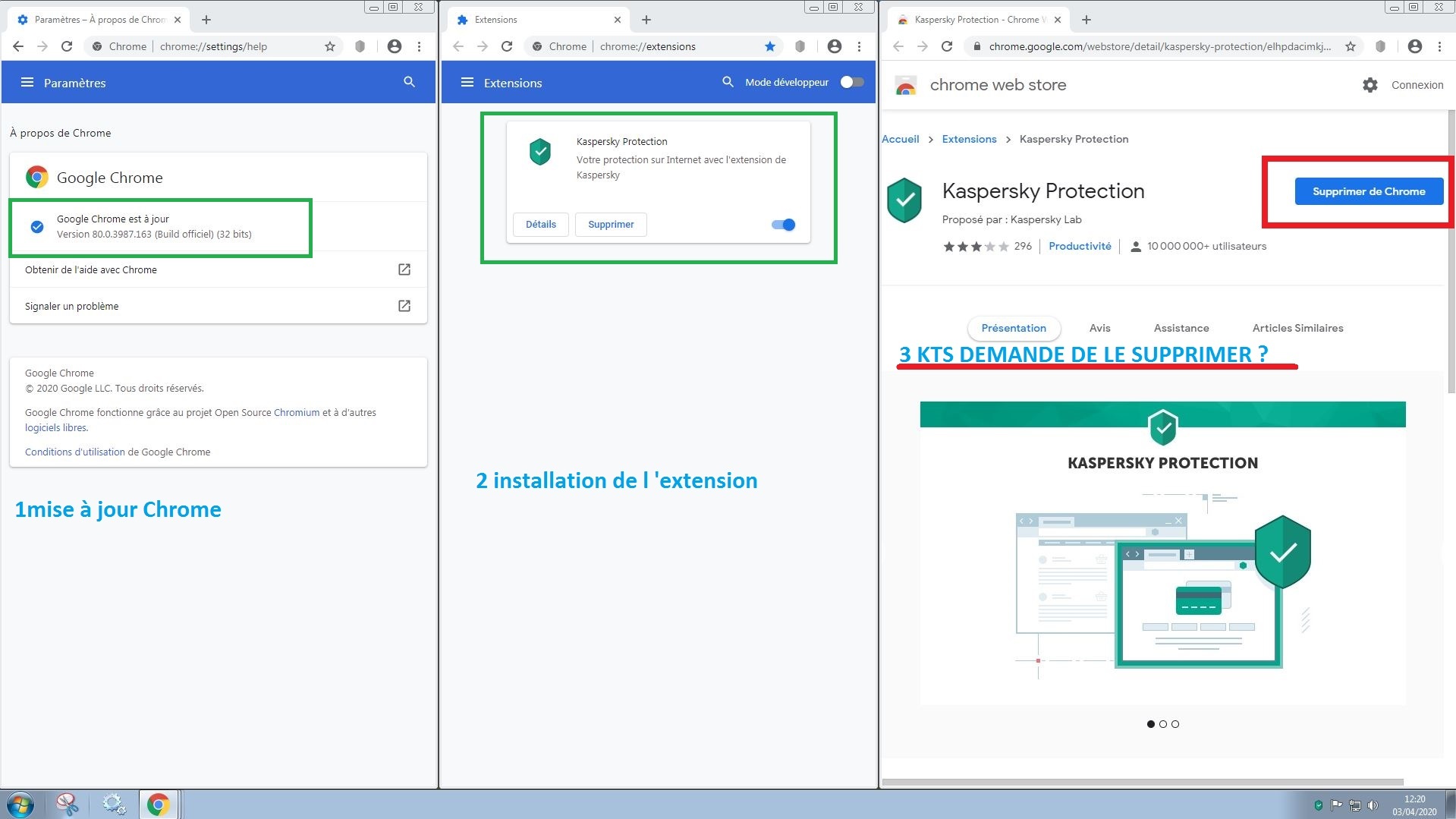Reload the chrome://settings/help page
This screenshot has height=819, width=1456.
[67, 46]
